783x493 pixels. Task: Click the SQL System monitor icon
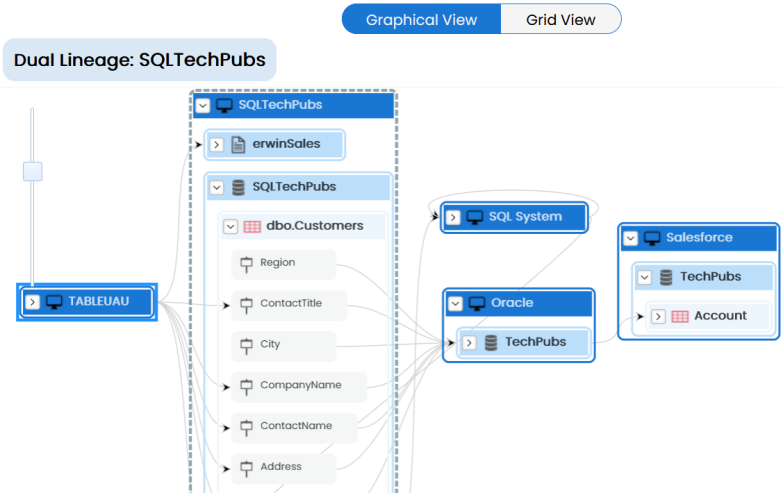[x=475, y=217]
